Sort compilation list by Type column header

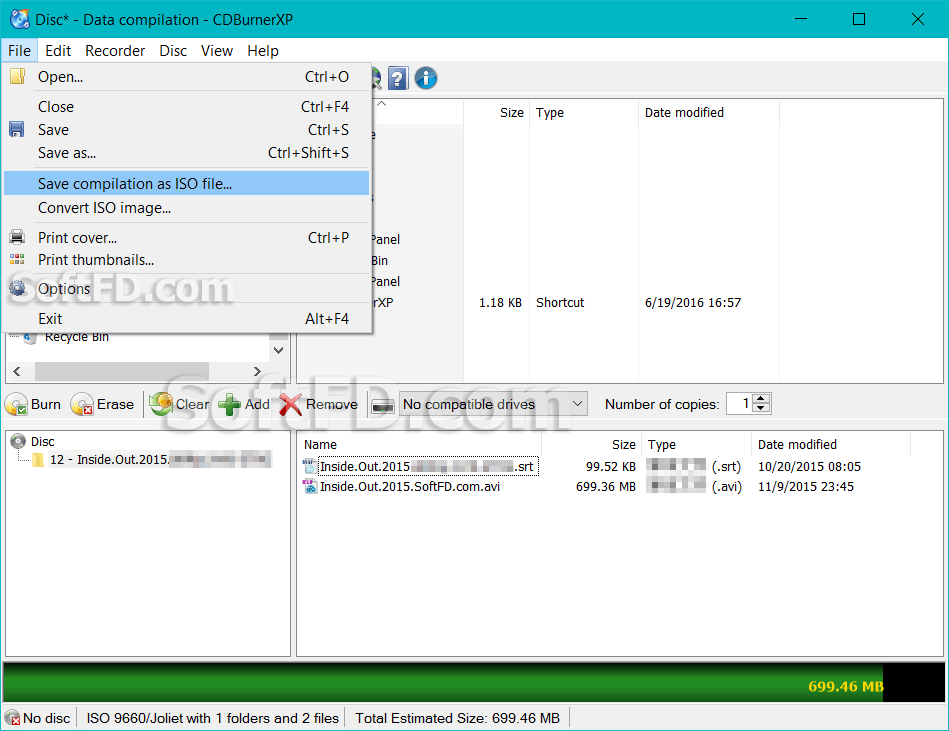click(x=697, y=445)
